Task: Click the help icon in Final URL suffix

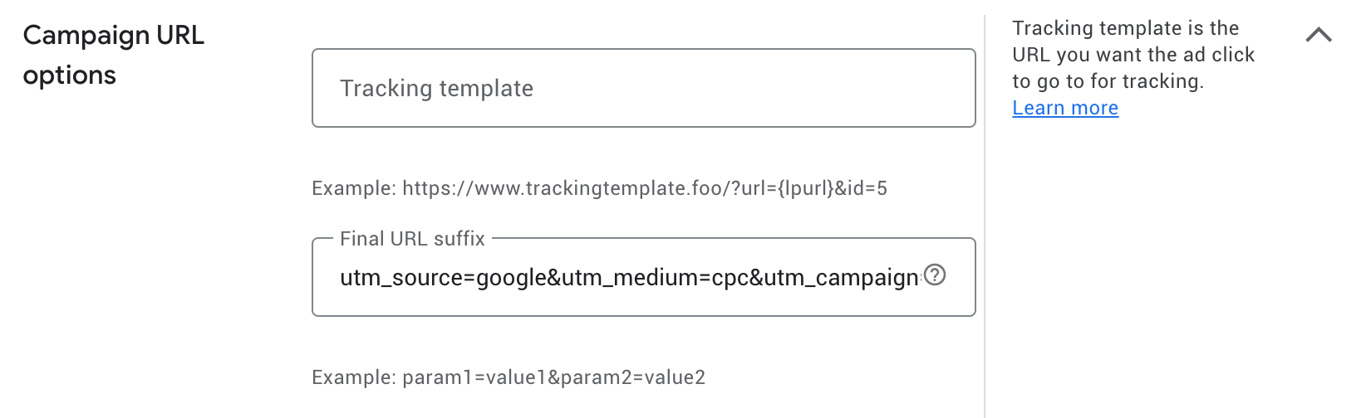Action: 935,275
